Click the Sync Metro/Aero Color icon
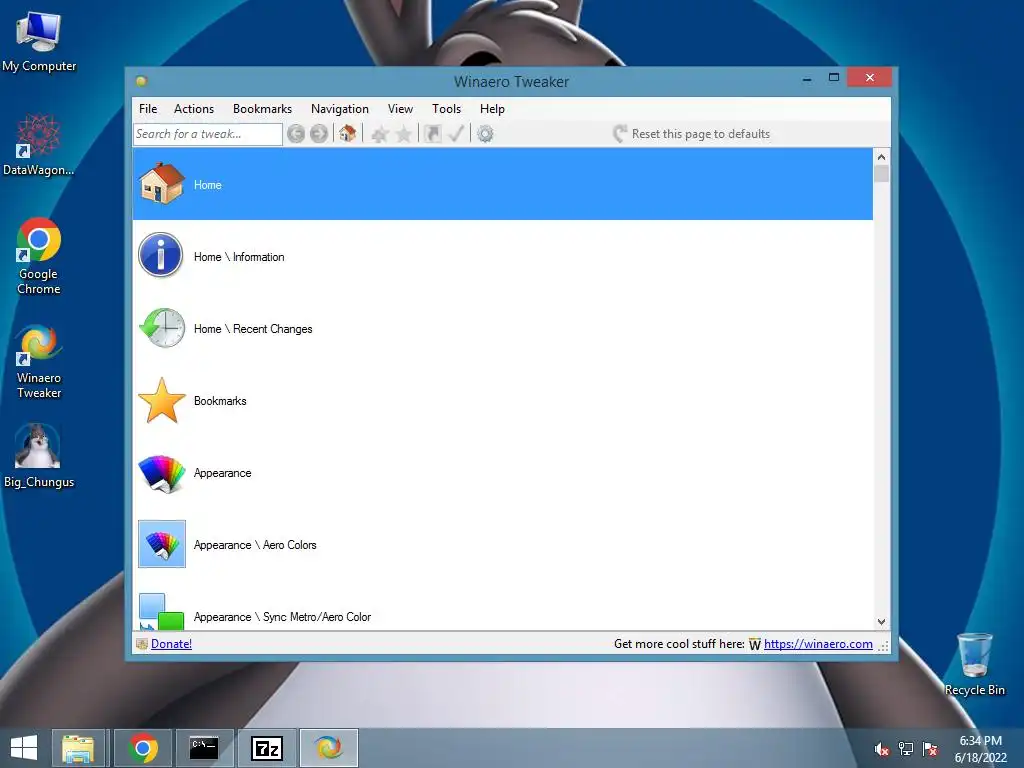The image size is (1024, 768). [161, 612]
